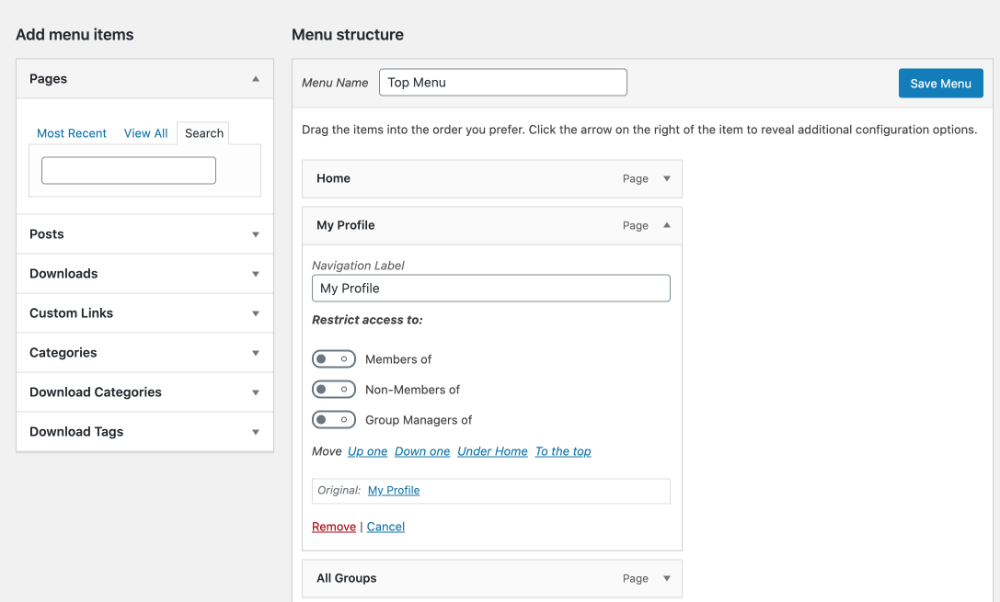Image resolution: width=1000 pixels, height=602 pixels.
Task: Expand the Download Tags section
Action: [255, 432]
